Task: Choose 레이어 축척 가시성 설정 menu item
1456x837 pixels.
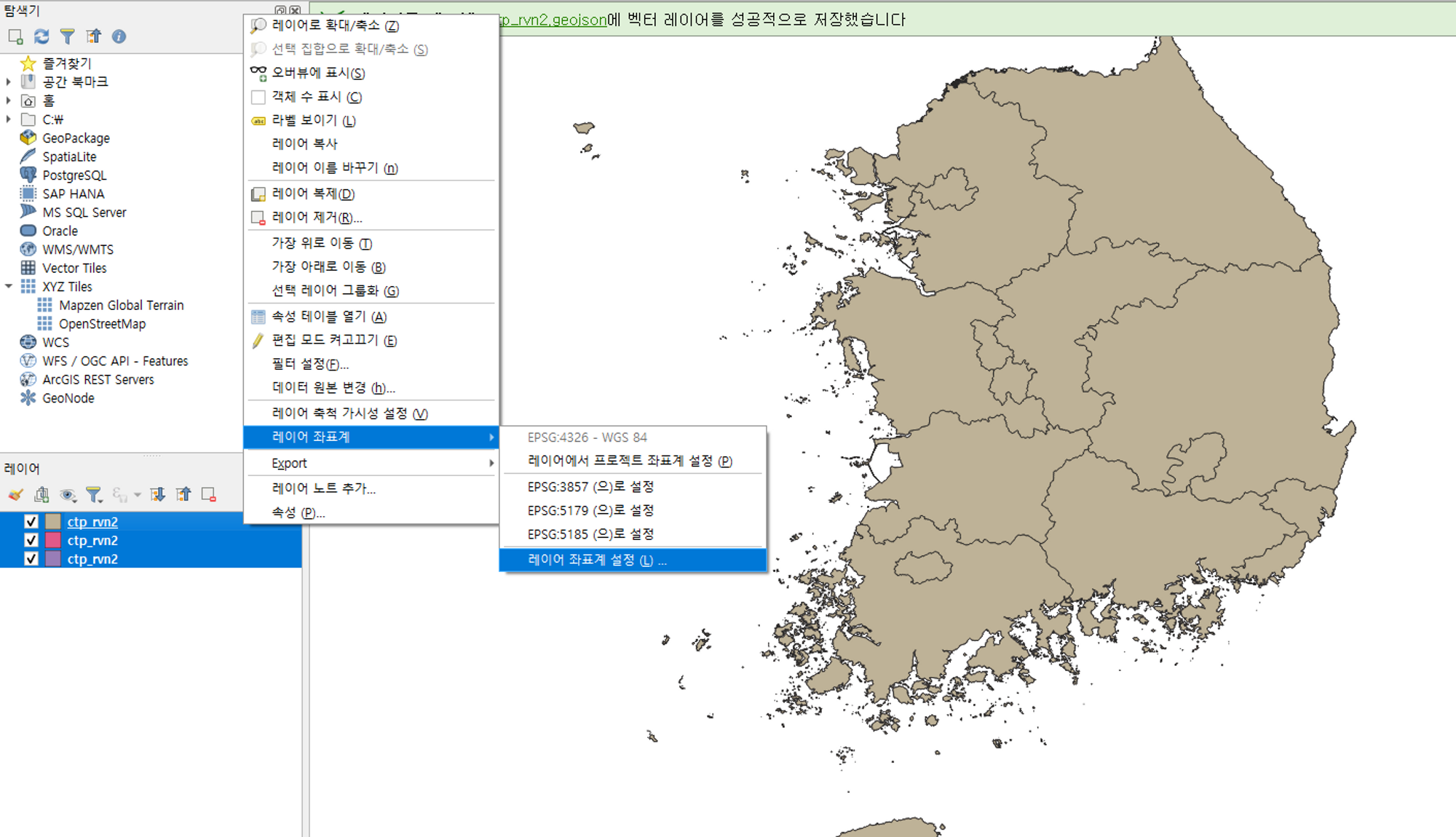Action: pos(371,413)
